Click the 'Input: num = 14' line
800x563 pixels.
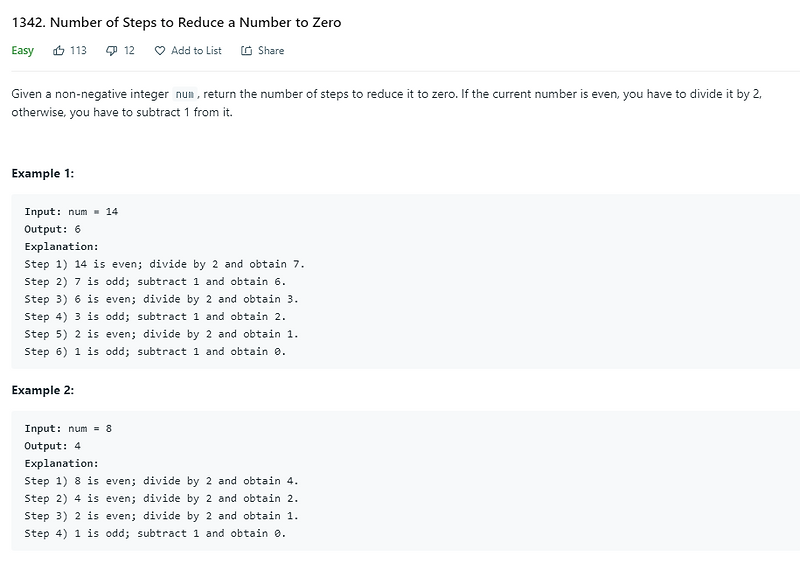click(71, 212)
